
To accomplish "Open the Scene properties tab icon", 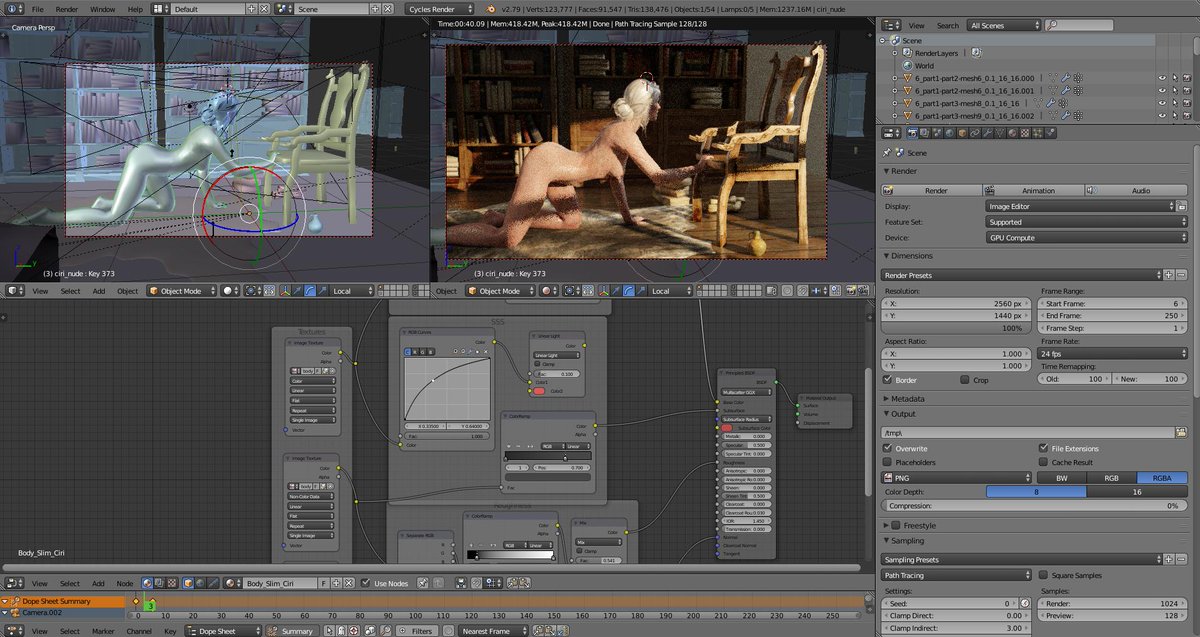I will (937, 133).
